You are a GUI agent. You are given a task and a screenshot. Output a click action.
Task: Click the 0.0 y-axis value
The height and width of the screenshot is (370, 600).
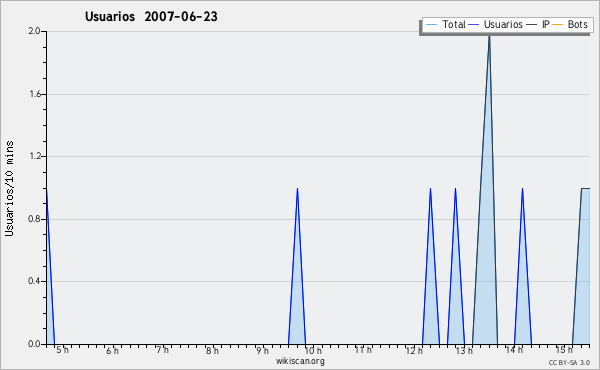34,344
